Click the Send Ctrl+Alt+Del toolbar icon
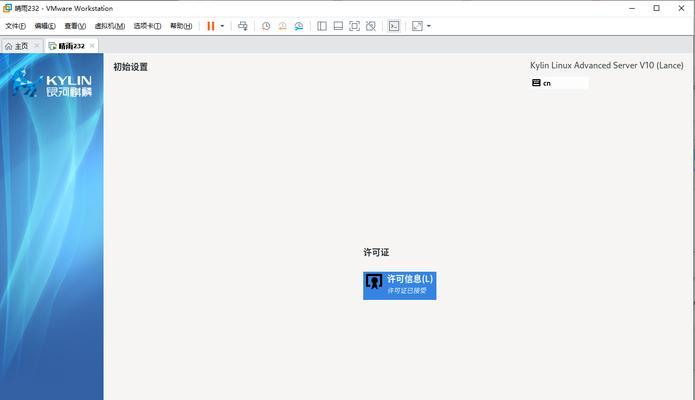The image size is (695, 400). tap(242, 26)
